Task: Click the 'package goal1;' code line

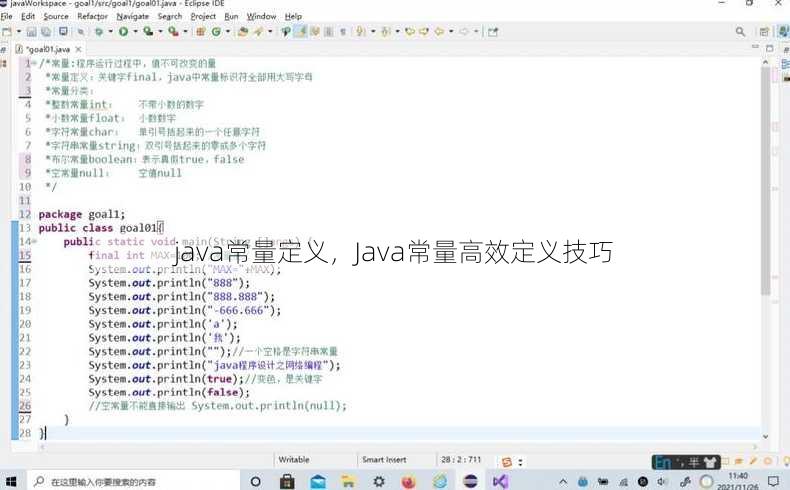Action: coord(82,214)
